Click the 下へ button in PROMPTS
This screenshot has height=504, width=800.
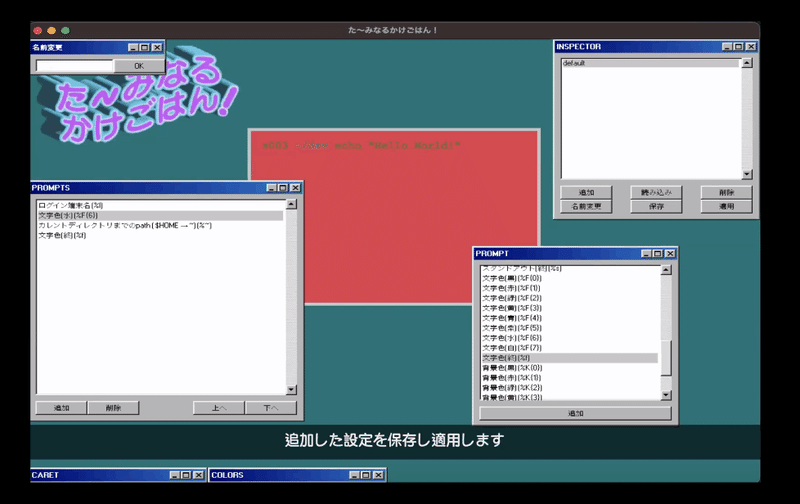coord(271,408)
